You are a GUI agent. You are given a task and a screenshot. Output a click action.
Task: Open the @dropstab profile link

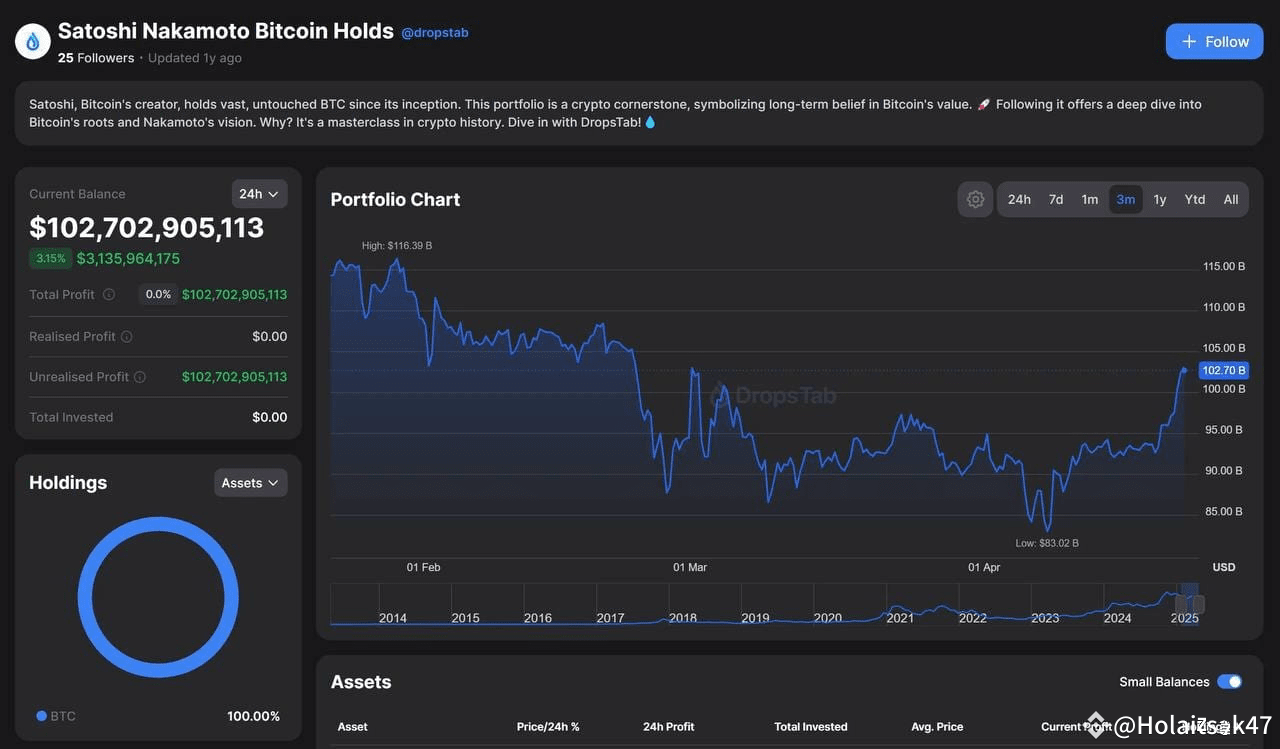tap(435, 31)
